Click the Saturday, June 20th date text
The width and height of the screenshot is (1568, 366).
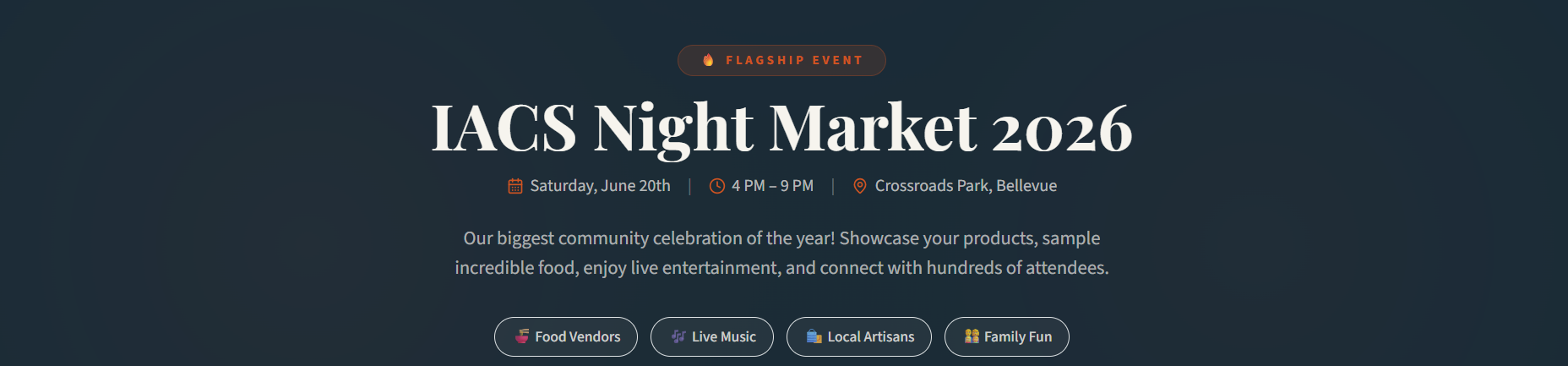[x=600, y=186]
